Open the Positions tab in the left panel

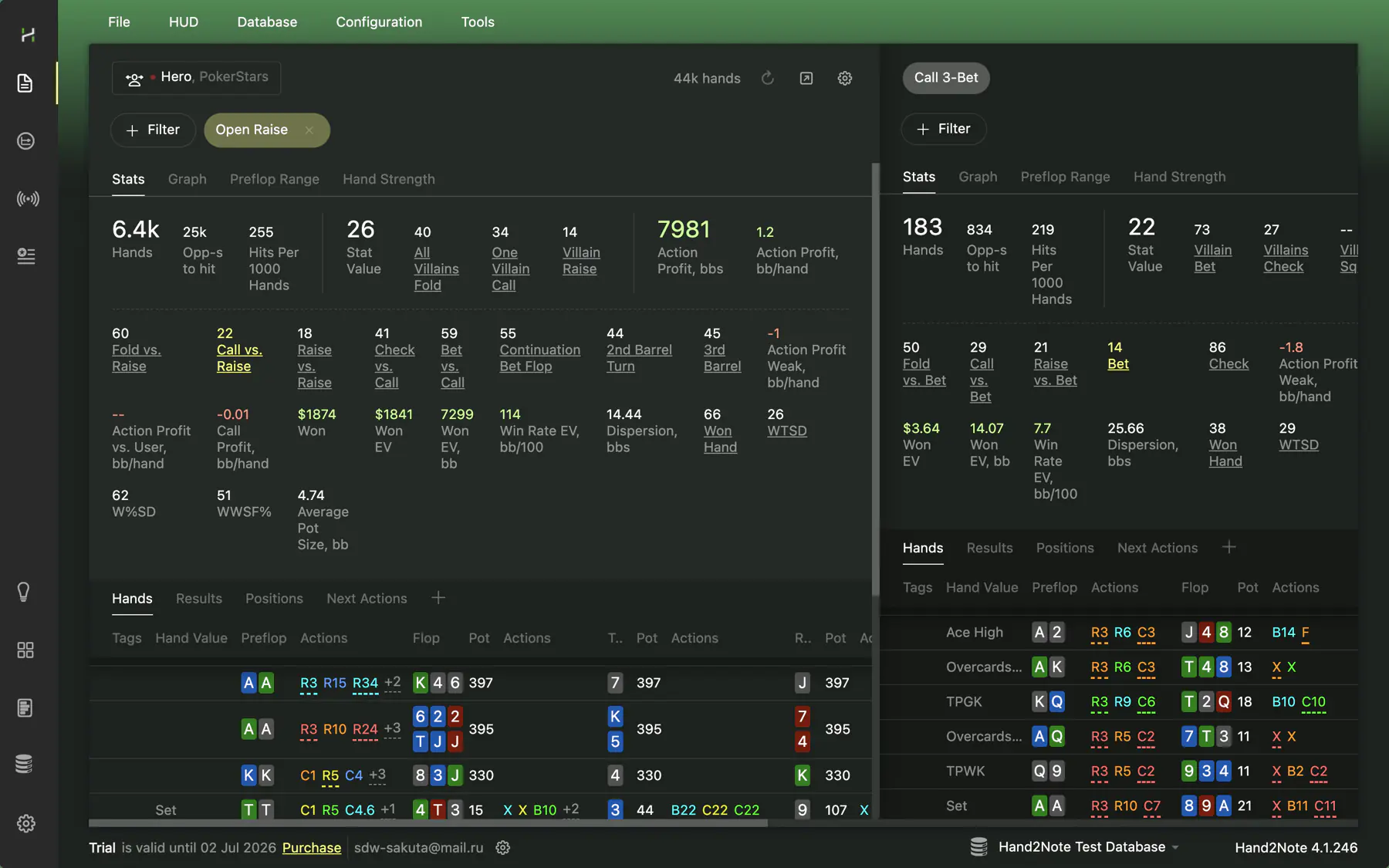pos(274,599)
